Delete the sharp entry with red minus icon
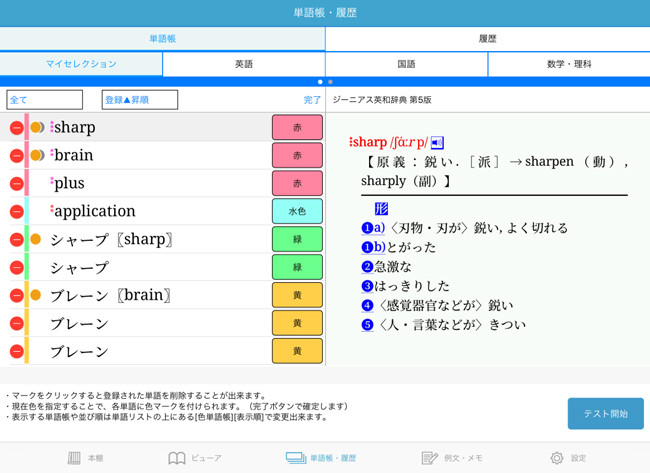Screen dimensions: 650x473 (17, 127)
